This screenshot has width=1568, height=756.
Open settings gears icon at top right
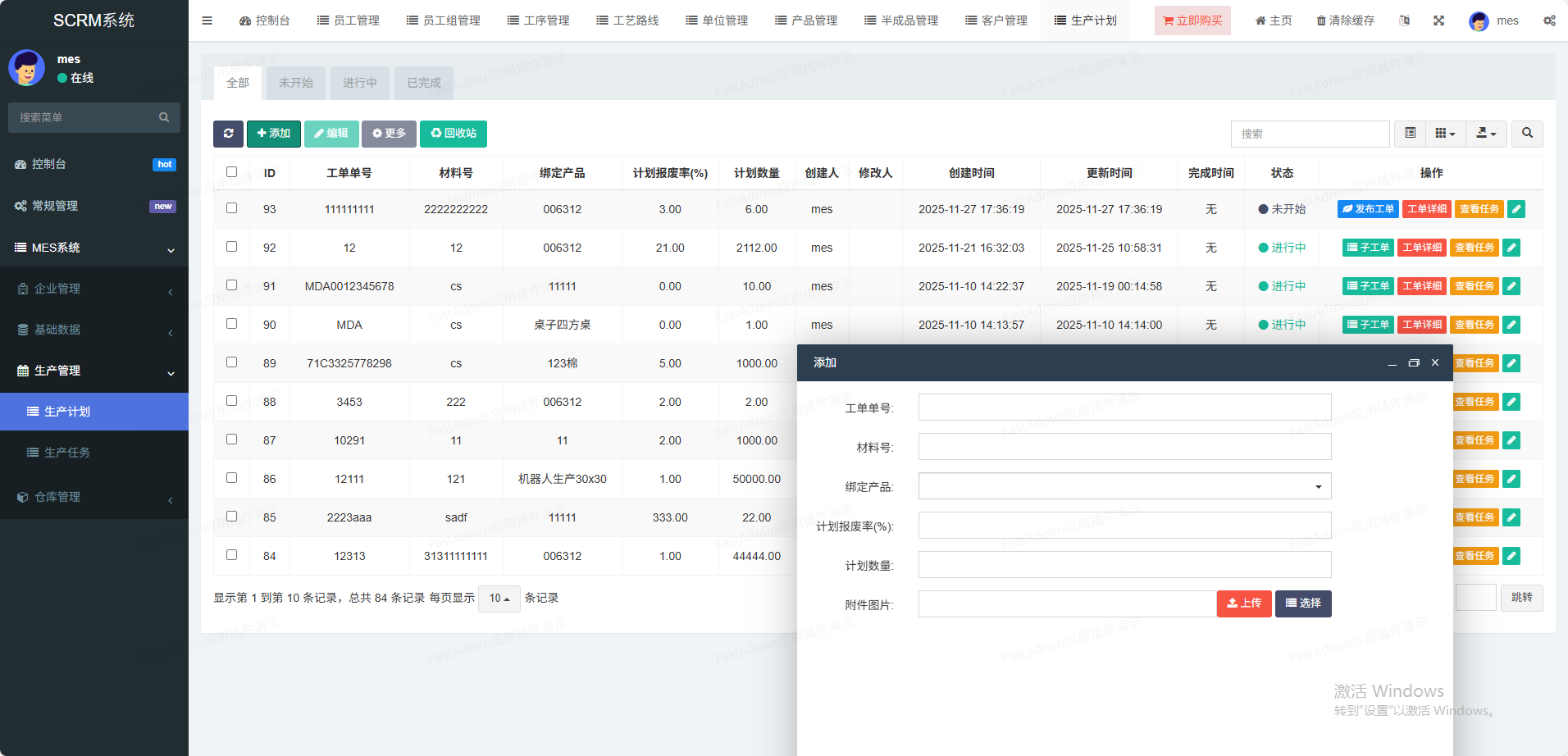point(1549,20)
